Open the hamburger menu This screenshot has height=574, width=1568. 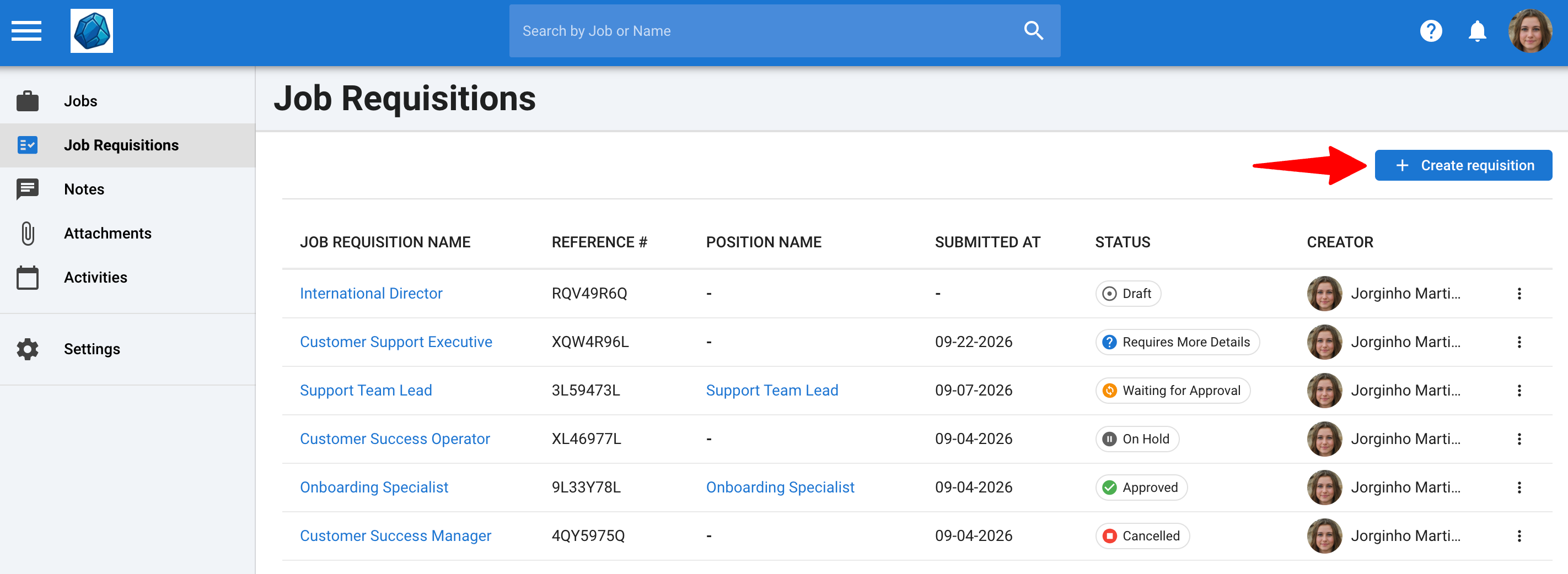coord(26,31)
